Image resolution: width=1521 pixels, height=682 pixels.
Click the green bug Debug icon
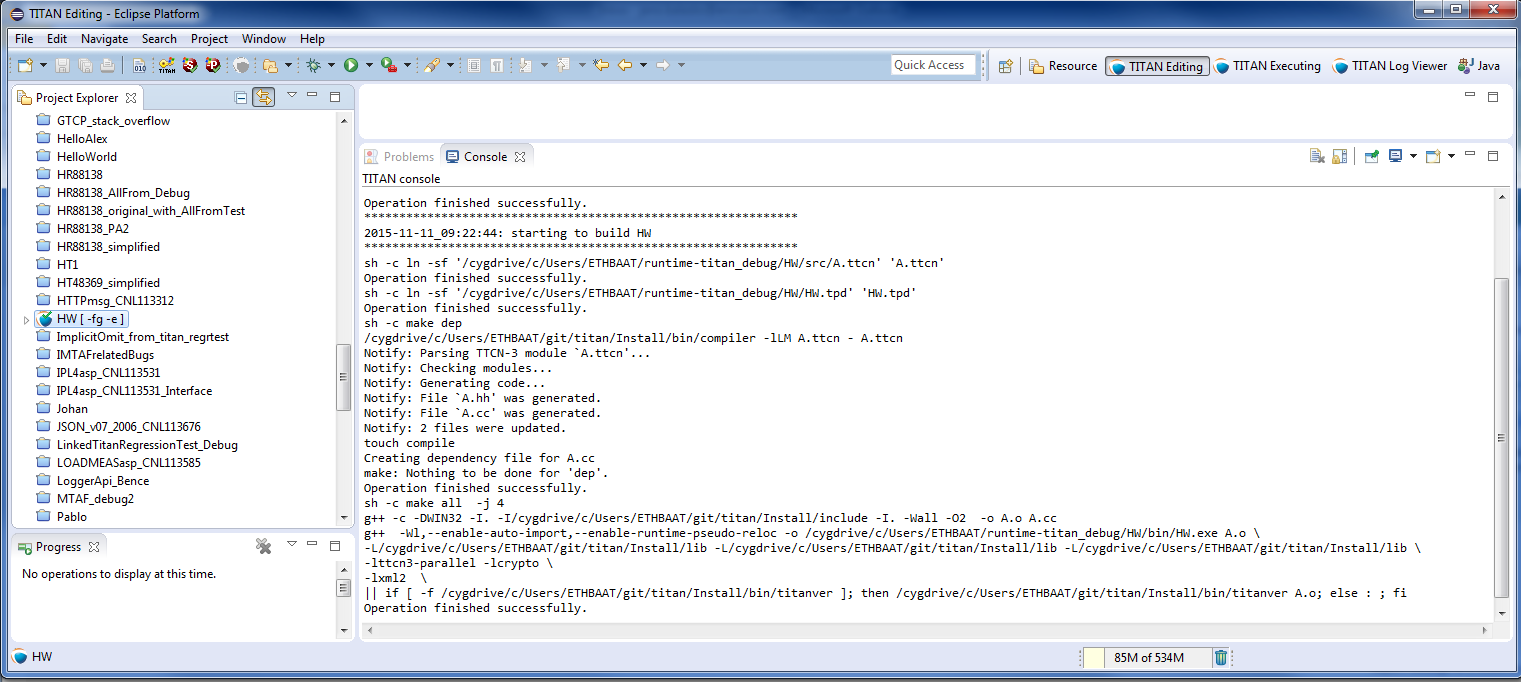[x=314, y=65]
